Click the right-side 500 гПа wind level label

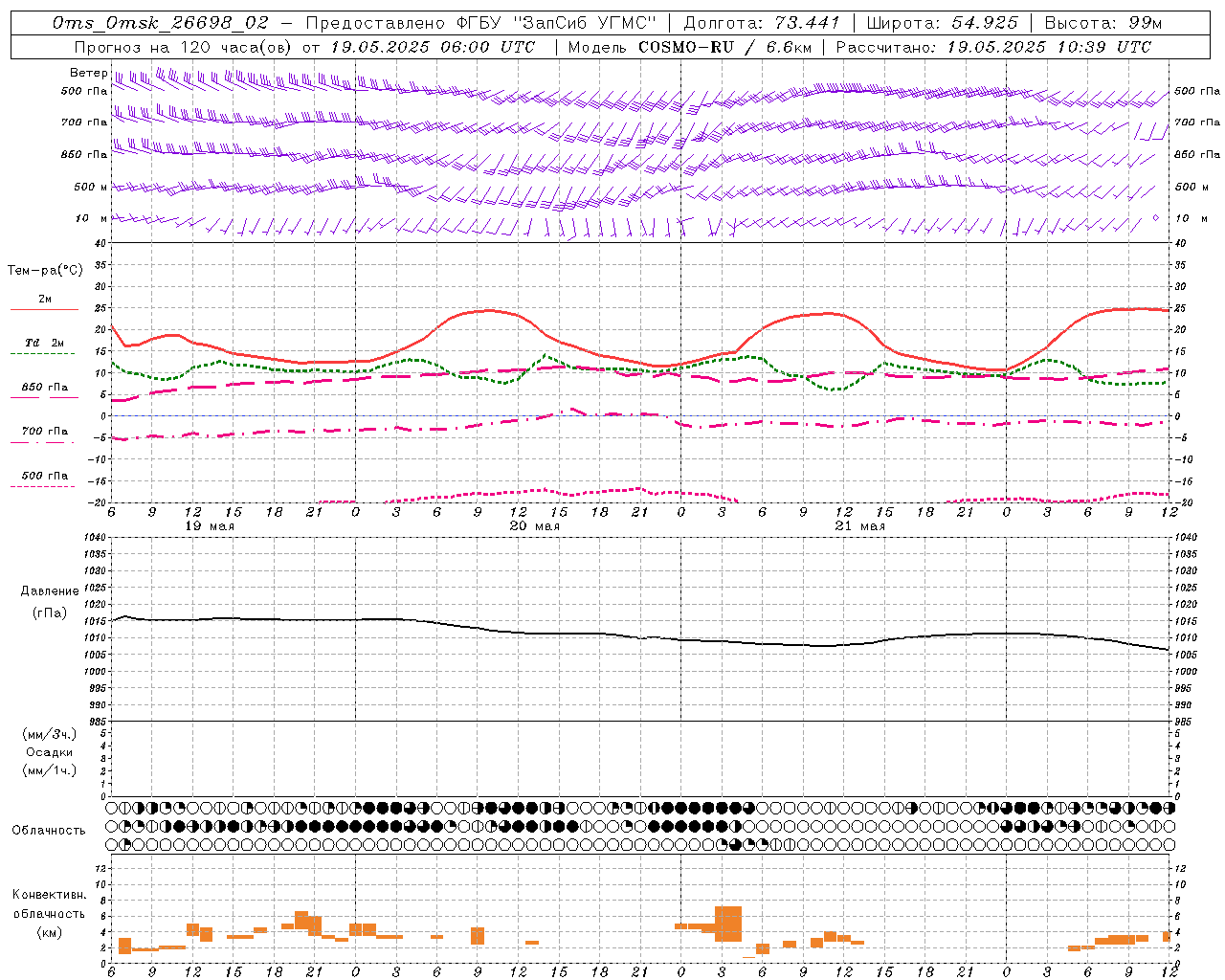1197,91
